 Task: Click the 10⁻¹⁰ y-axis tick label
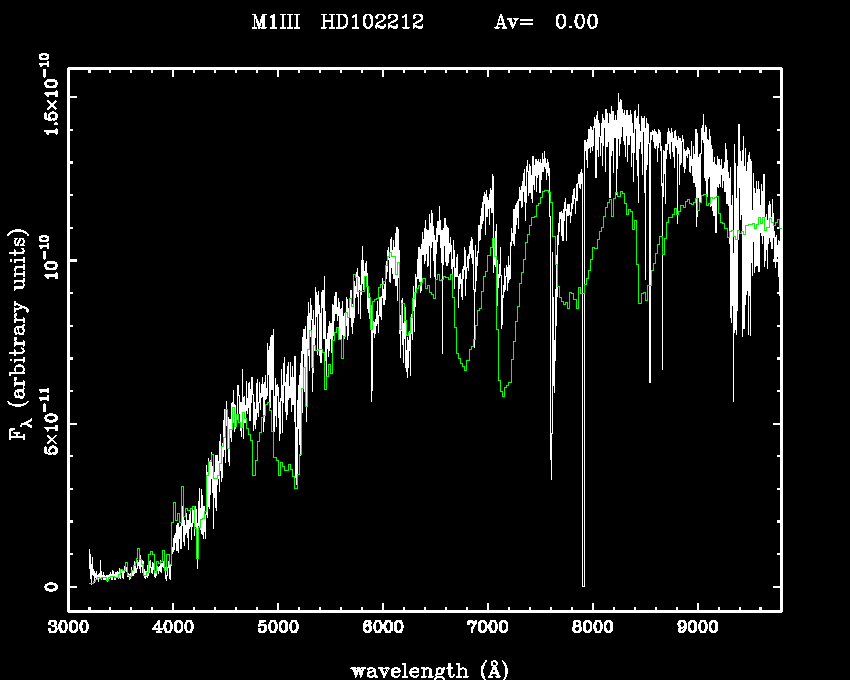(49, 262)
